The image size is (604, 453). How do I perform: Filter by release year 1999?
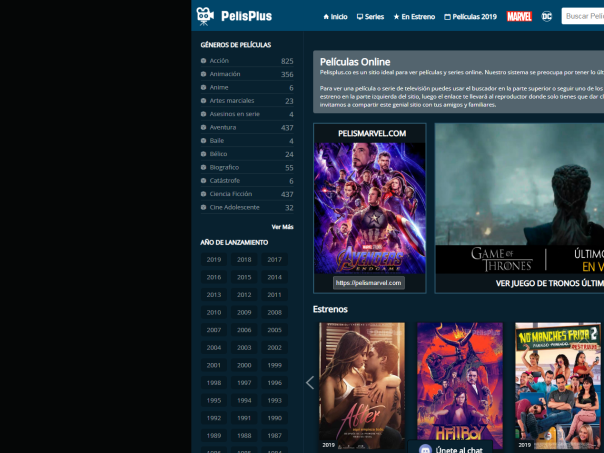[x=274, y=365]
